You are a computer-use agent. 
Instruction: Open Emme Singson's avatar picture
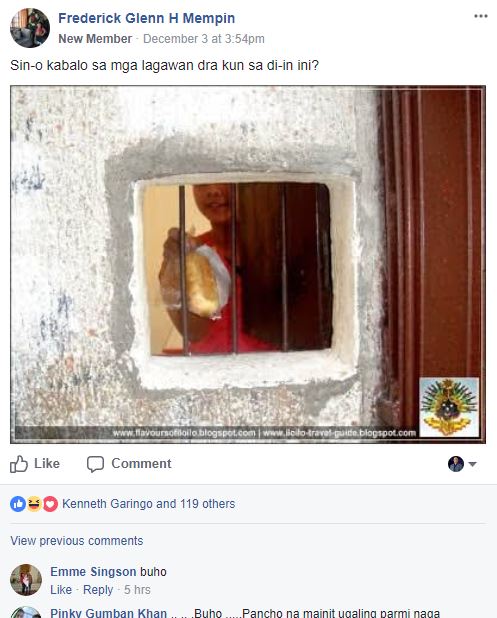(26, 580)
